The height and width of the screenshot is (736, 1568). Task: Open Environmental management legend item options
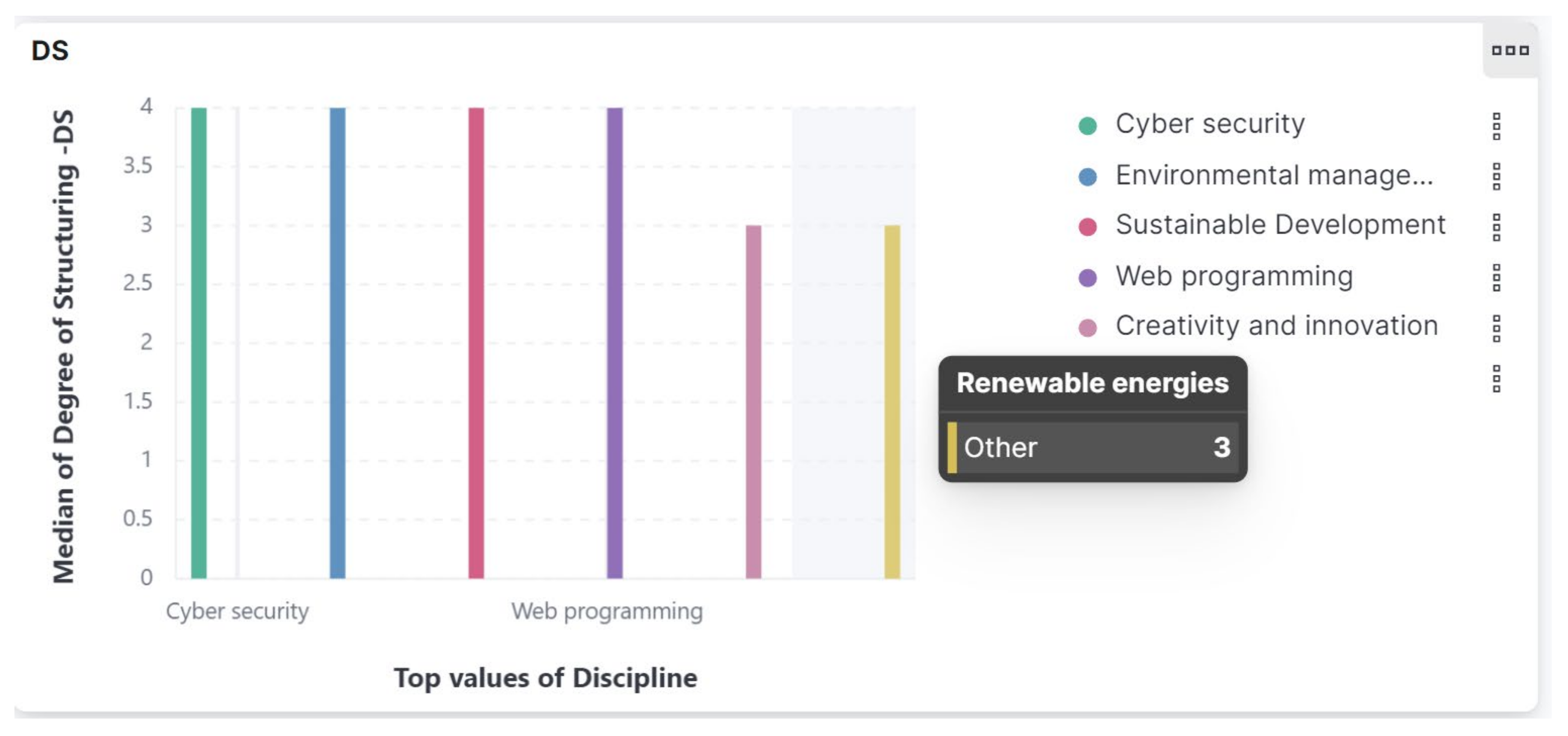click(1496, 176)
